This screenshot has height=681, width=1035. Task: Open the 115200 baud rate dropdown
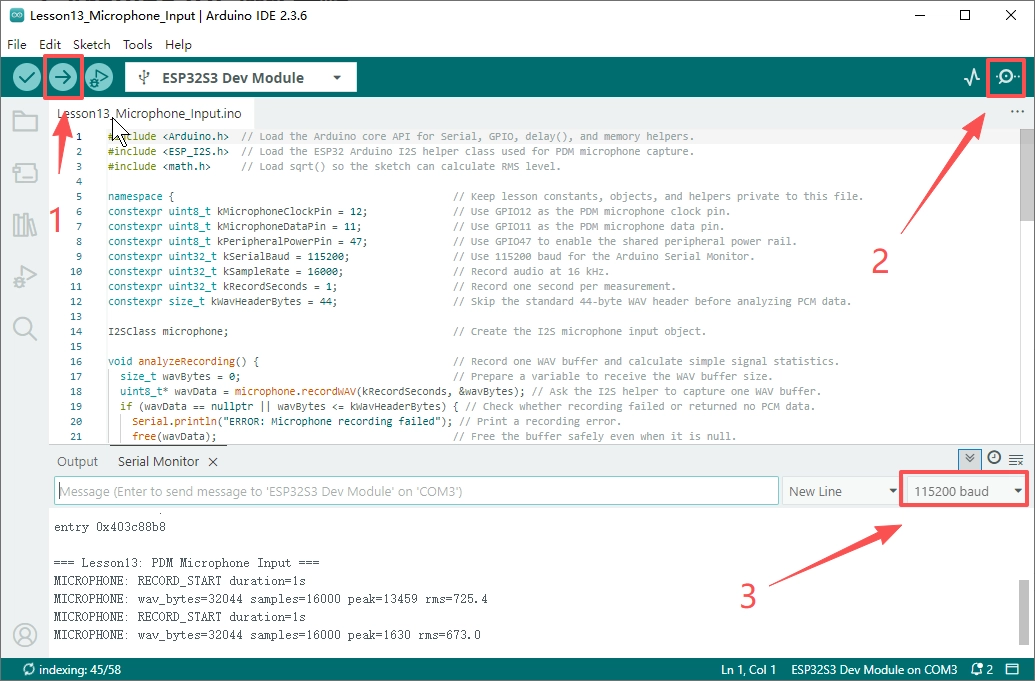click(x=966, y=491)
